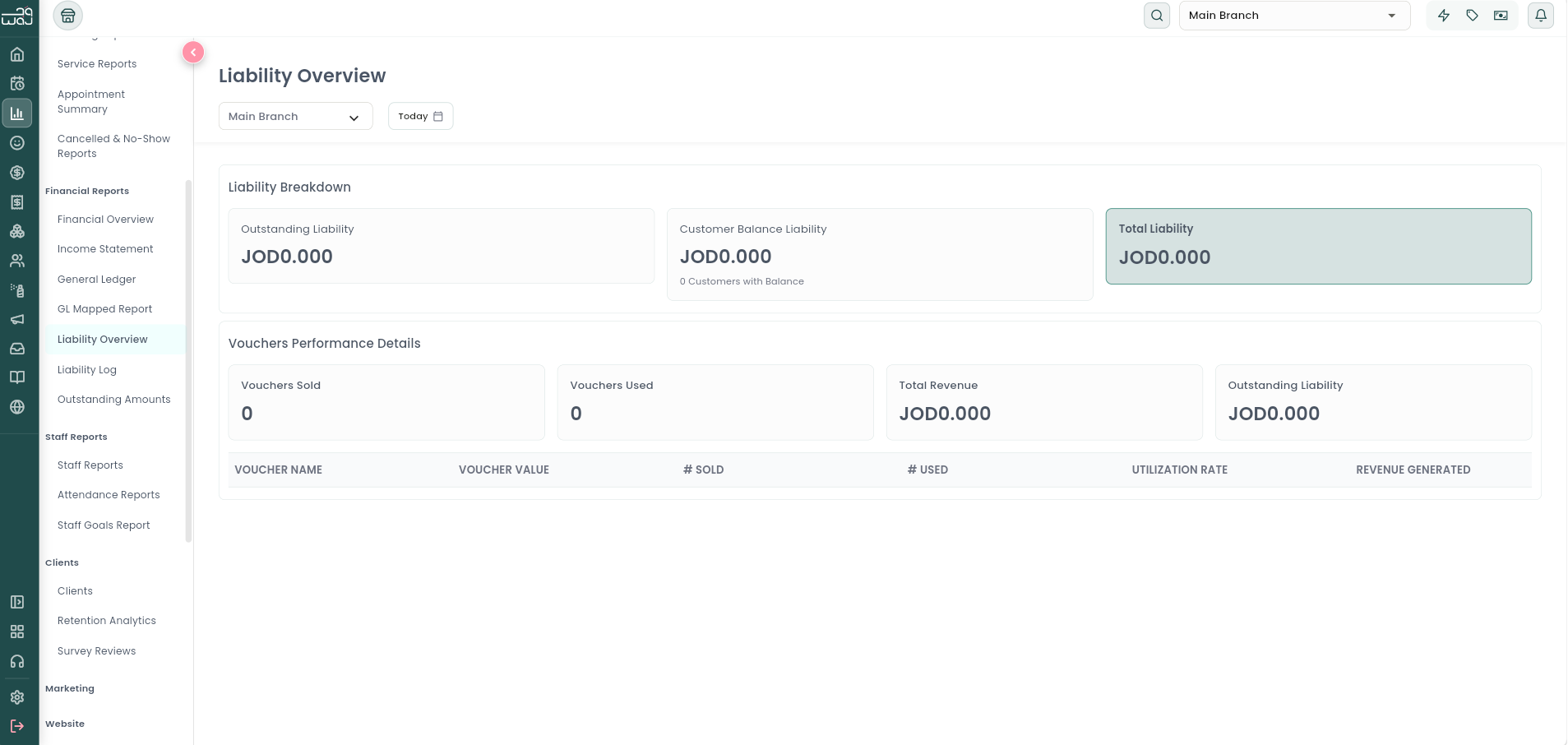Image resolution: width=1568 pixels, height=745 pixels.
Task: Click the headphones support sidebar icon
Action: coord(17,661)
